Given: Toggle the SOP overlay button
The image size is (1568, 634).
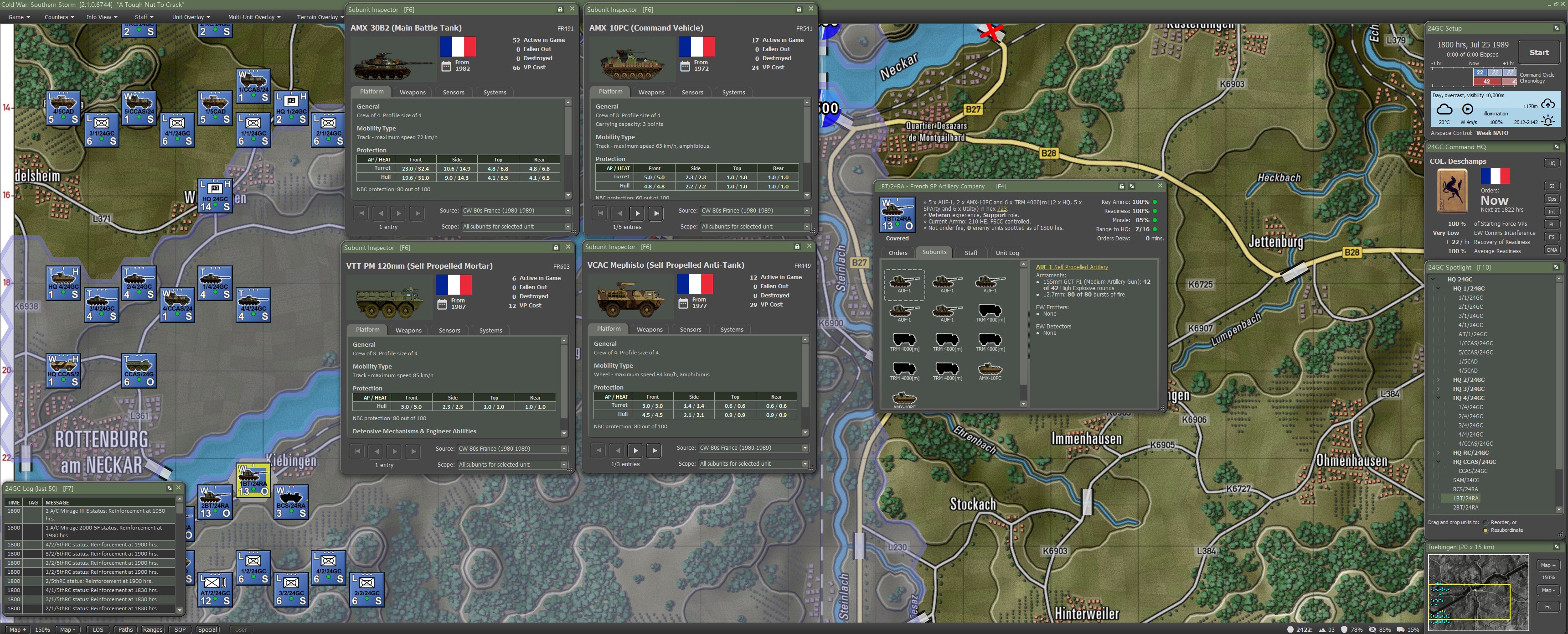Looking at the screenshot, I should tap(180, 630).
